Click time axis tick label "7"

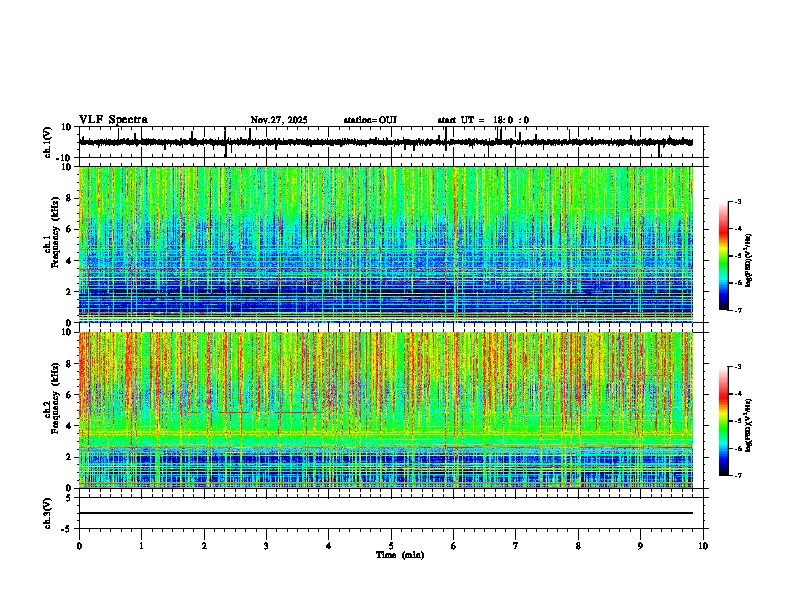coord(516,546)
